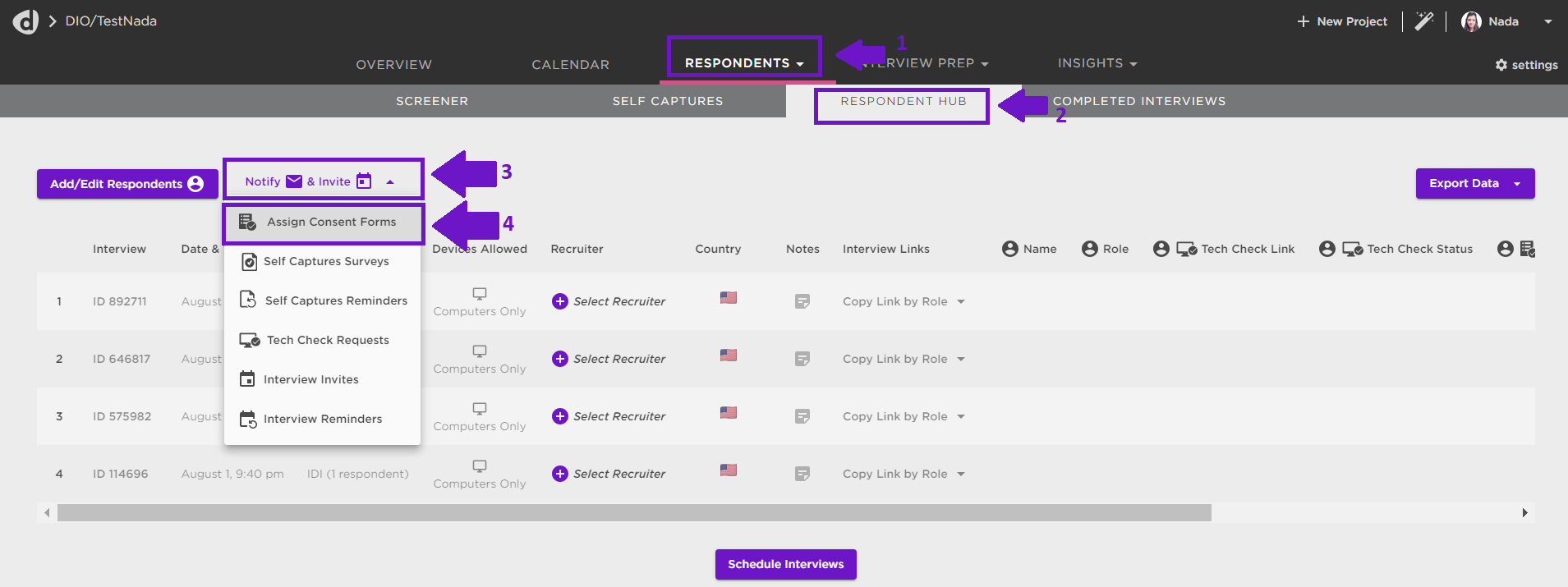Click the app logo in top-left corner
1568x587 pixels.
coord(25,21)
